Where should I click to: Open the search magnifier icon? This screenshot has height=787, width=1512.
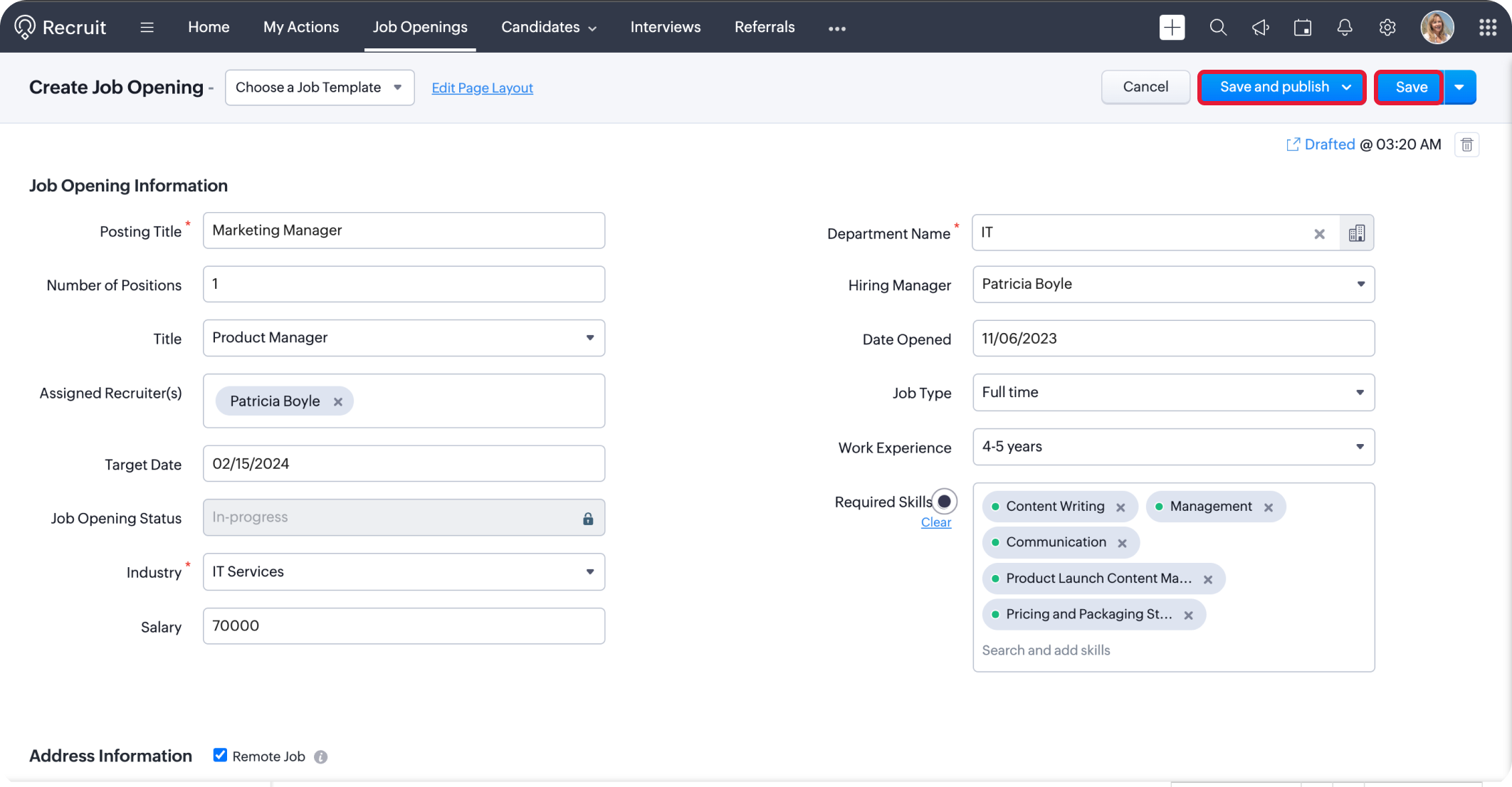(1218, 28)
